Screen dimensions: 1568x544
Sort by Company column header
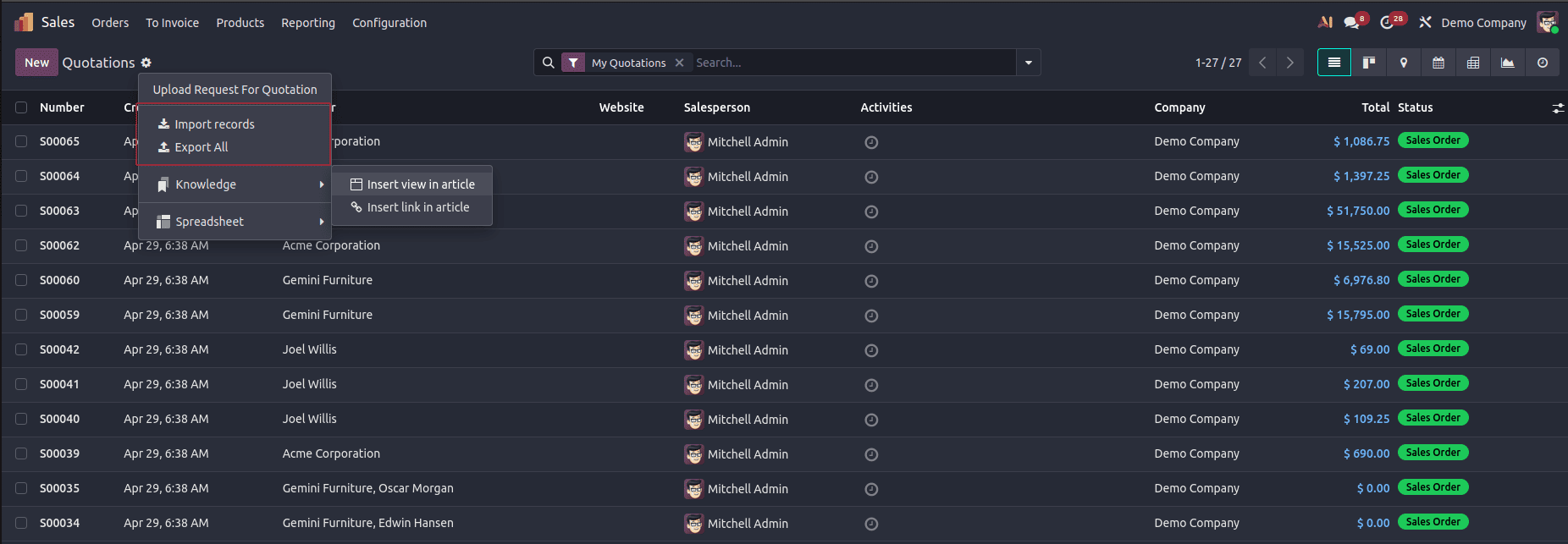click(x=1179, y=107)
